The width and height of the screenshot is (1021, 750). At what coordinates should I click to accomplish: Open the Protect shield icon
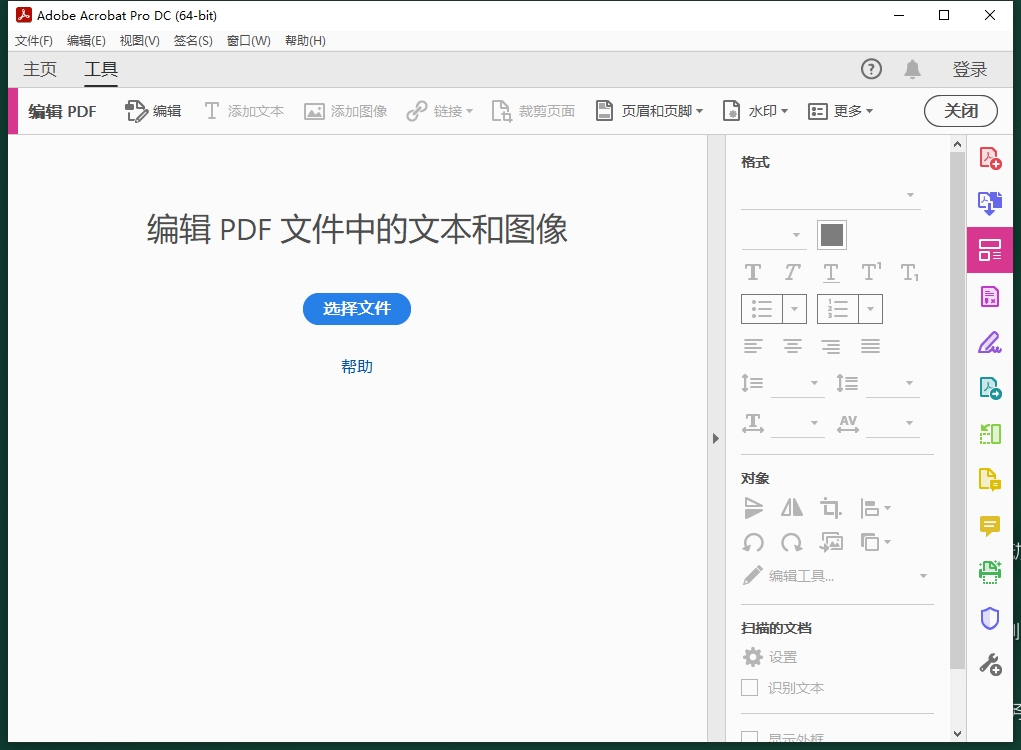click(990, 618)
